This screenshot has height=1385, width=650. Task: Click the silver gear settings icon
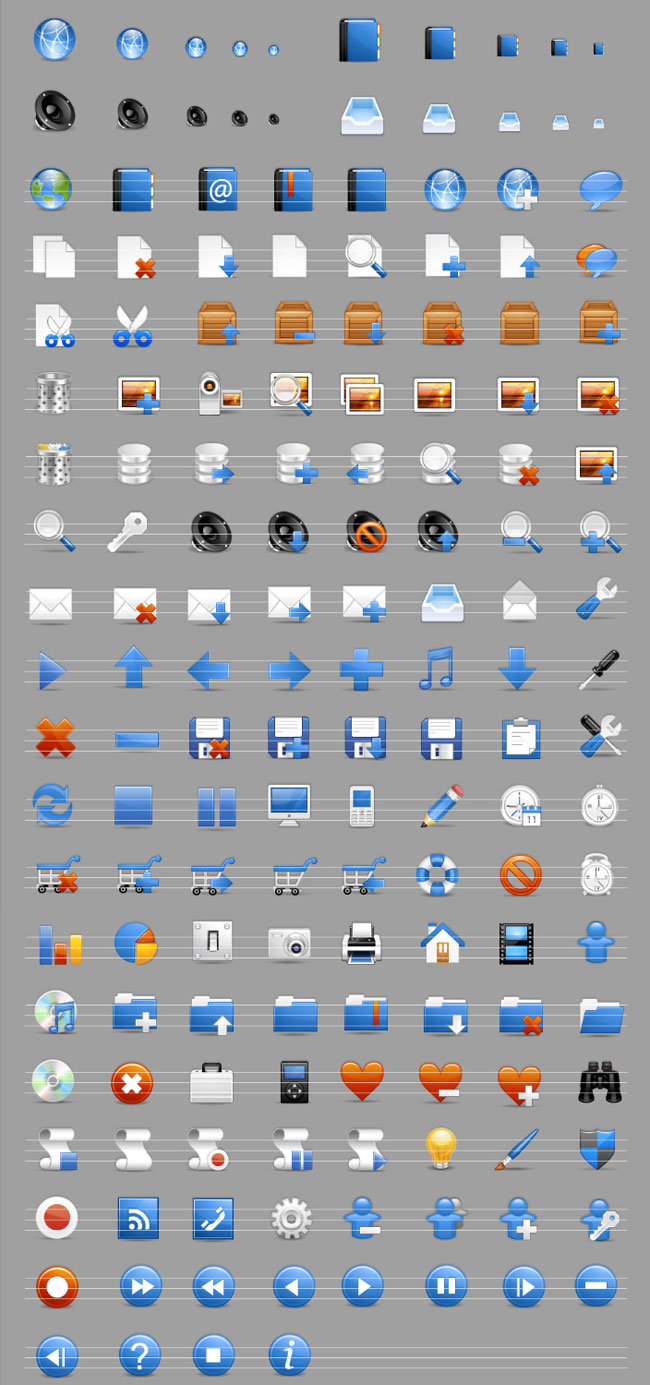click(291, 1219)
